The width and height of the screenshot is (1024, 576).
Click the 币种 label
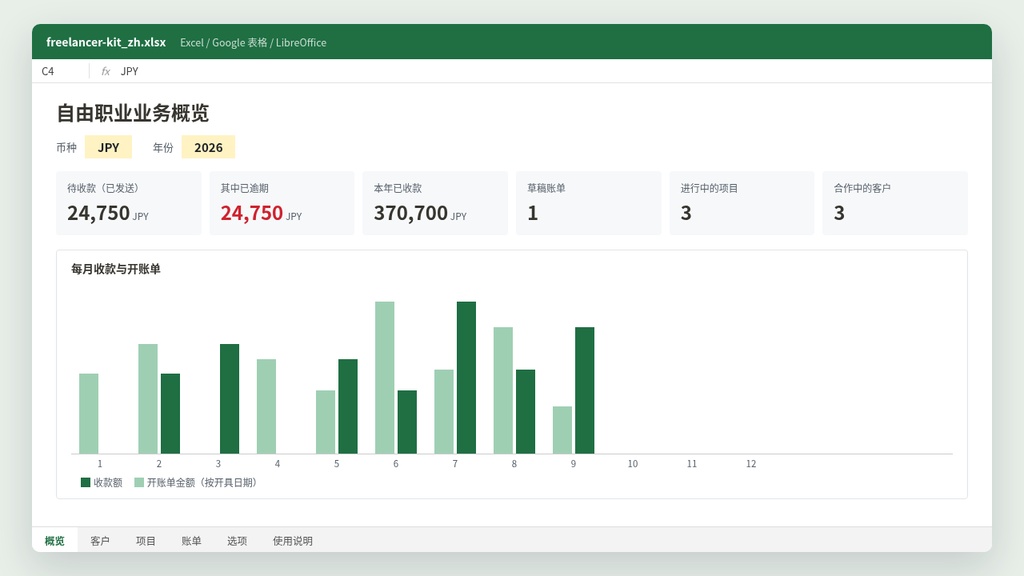tap(67, 148)
